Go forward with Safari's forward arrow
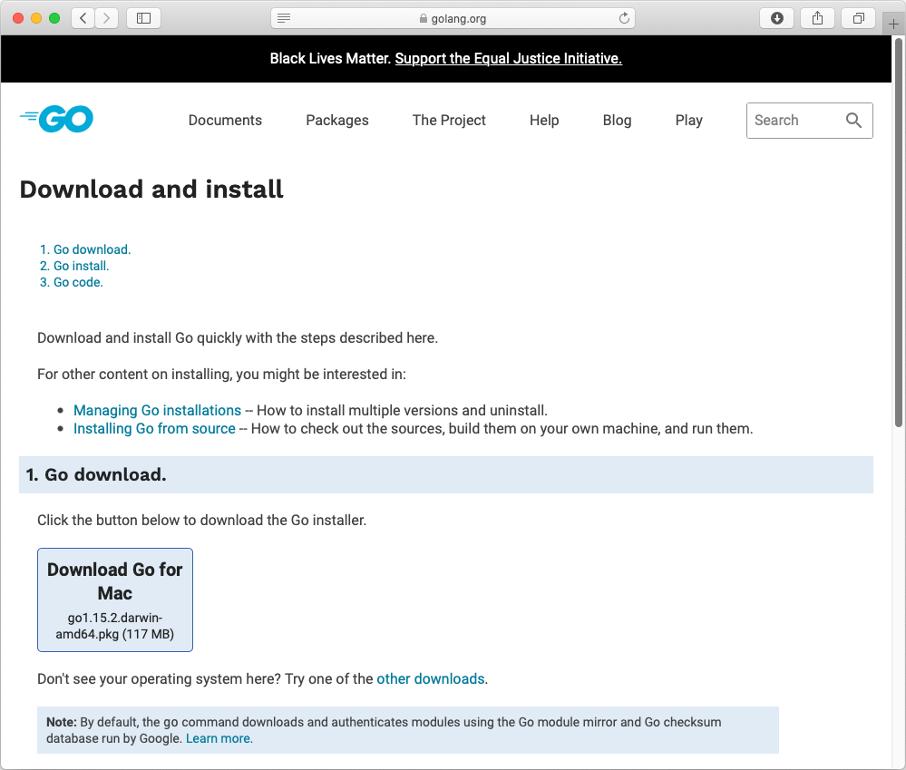Image resolution: width=906 pixels, height=770 pixels. [106, 18]
